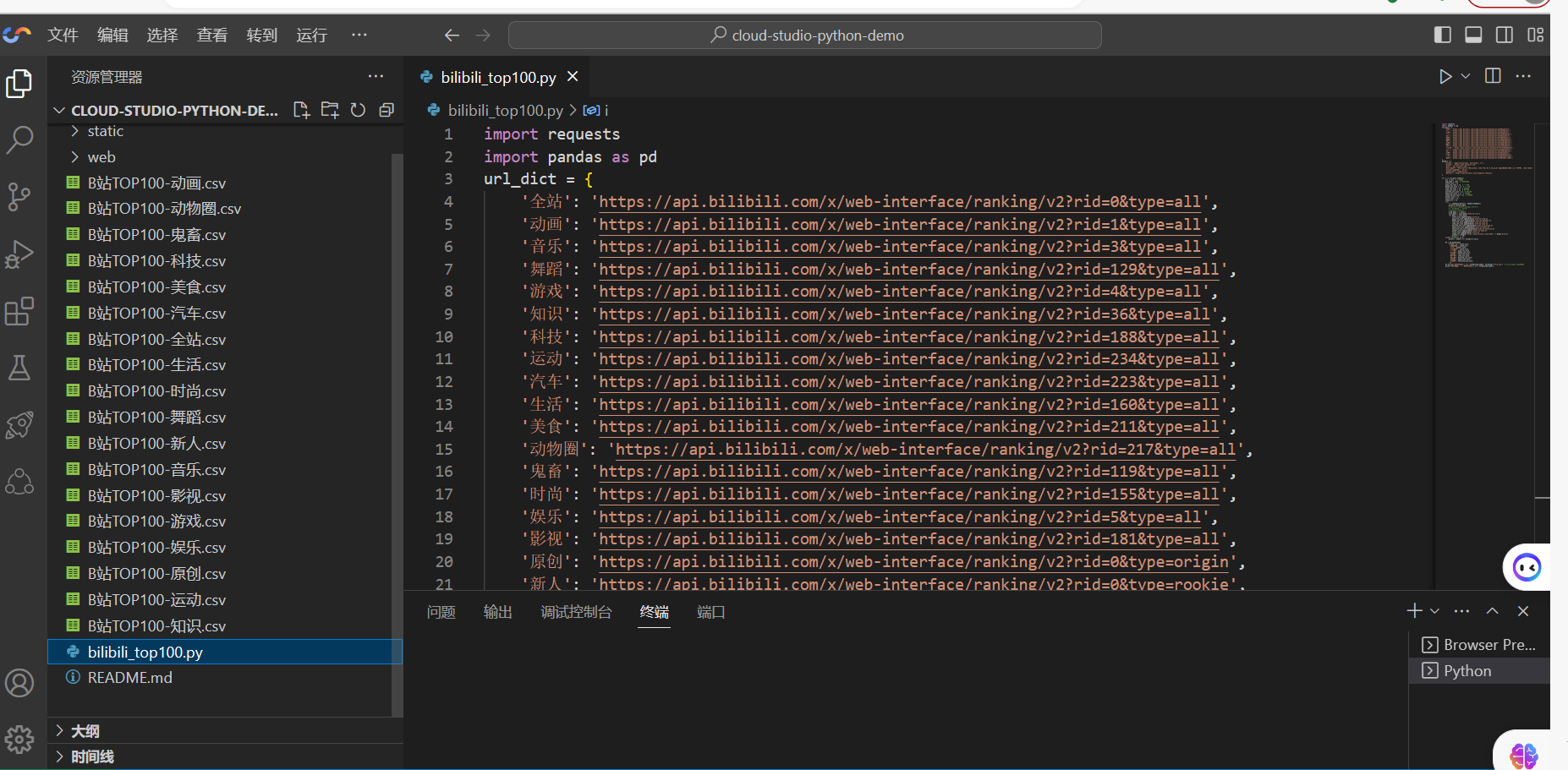The height and width of the screenshot is (770, 1568).
Task: Open the Explorer view in the activity bar
Action: [19, 84]
